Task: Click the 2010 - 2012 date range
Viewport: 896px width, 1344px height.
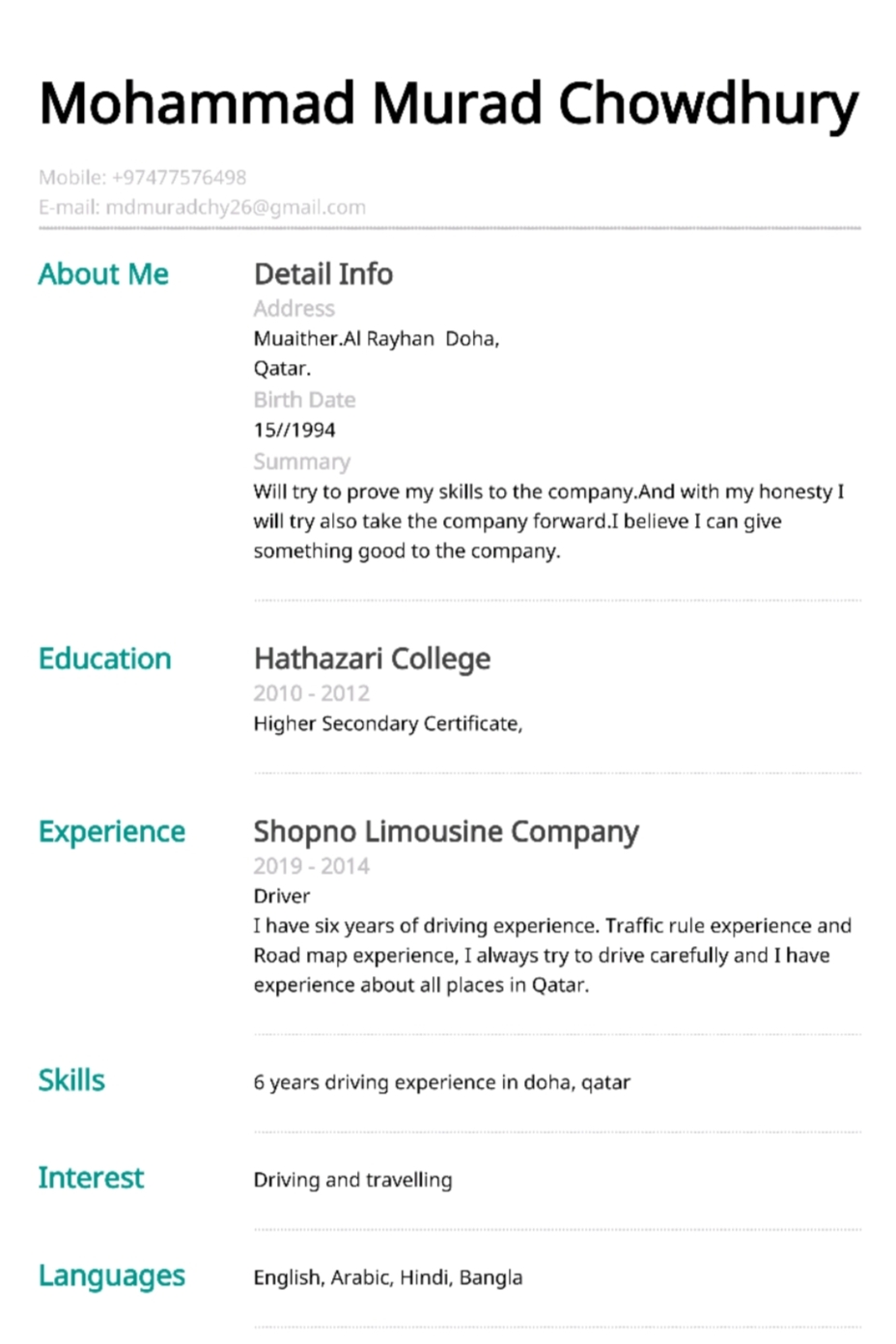Action: click(312, 693)
